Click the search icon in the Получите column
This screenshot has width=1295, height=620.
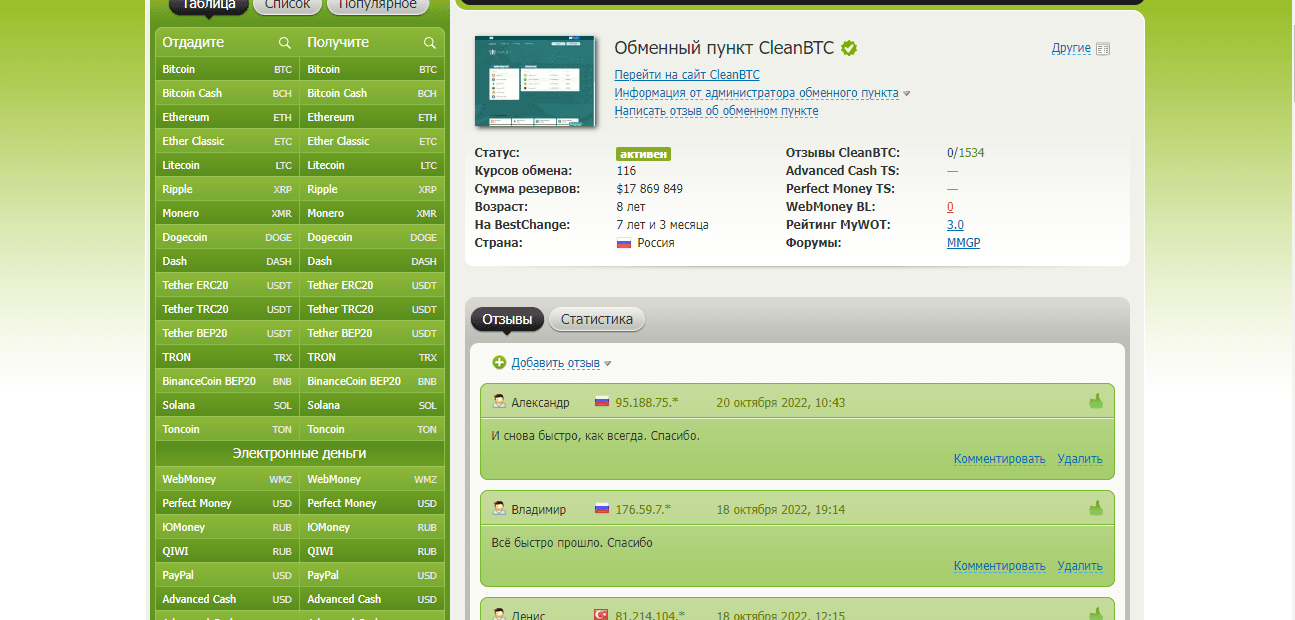(430, 43)
